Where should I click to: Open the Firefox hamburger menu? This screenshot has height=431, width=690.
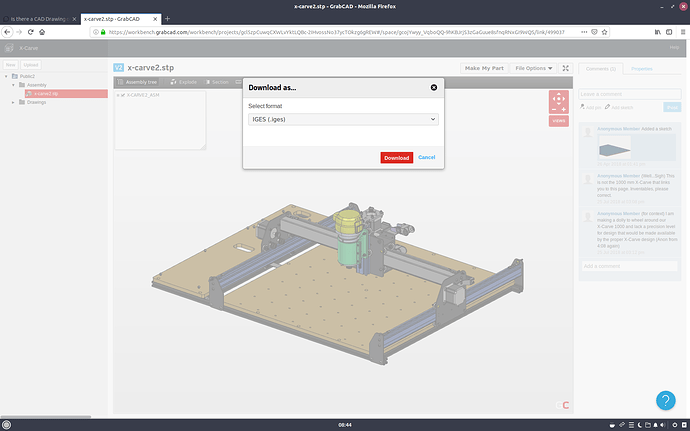683,32
